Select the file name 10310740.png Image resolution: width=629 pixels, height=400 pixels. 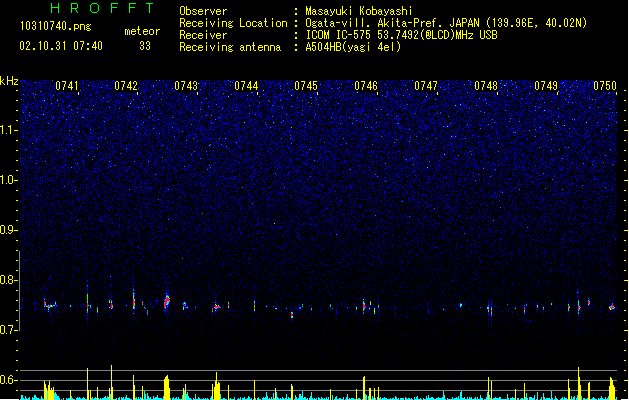[x=56, y=26]
